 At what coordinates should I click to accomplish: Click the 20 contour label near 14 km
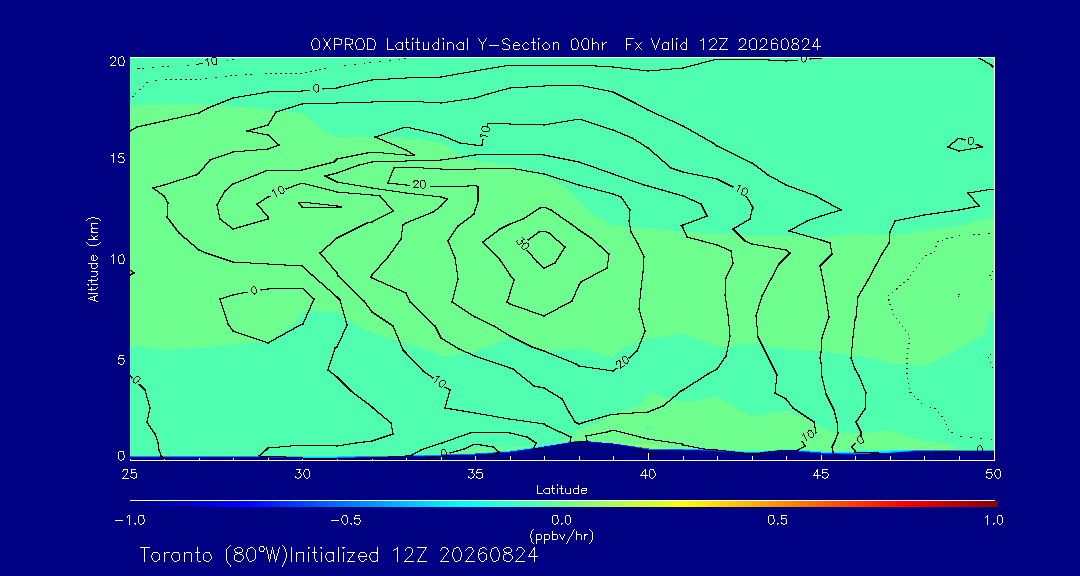click(x=419, y=184)
